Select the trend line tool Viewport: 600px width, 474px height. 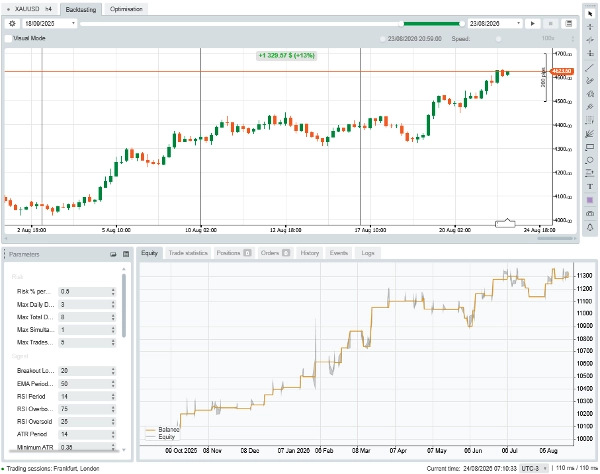590,67
